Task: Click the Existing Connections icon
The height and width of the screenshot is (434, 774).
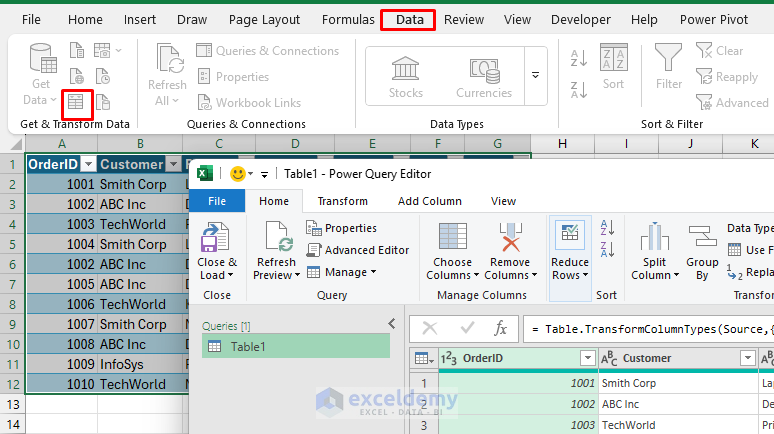Action: pos(103,102)
